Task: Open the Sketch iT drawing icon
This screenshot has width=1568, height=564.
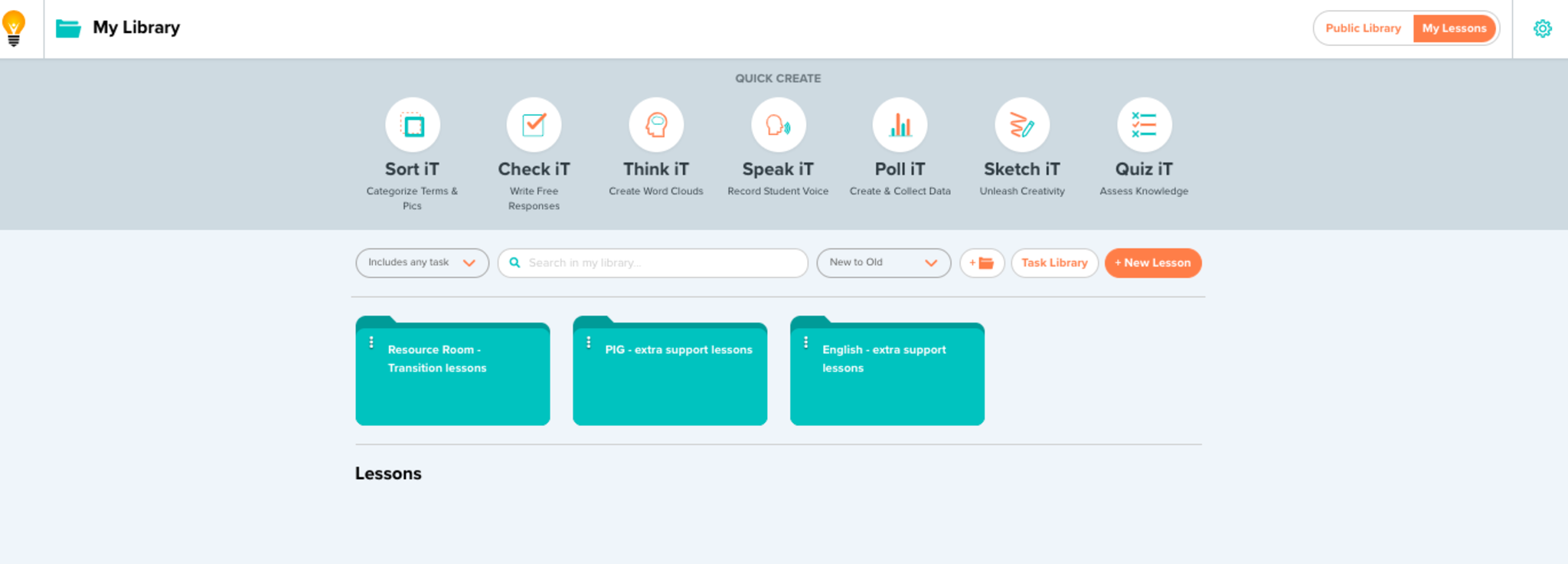Action: pyautogui.click(x=1022, y=125)
